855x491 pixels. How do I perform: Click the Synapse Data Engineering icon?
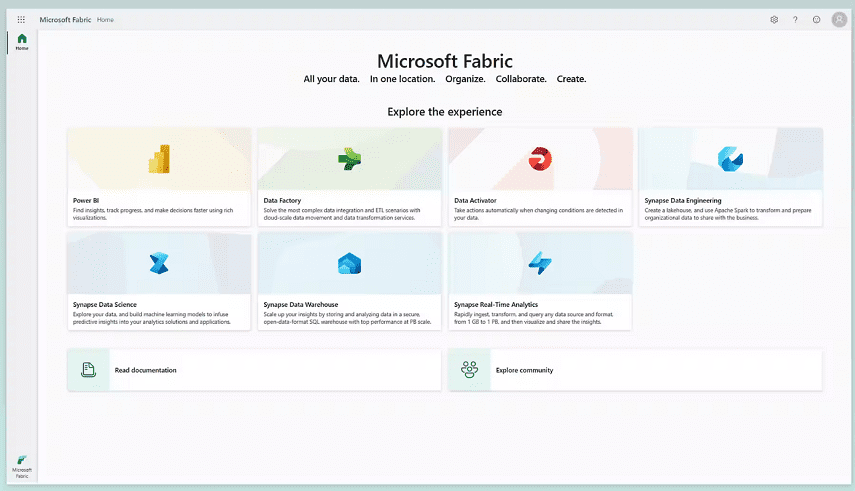pyautogui.click(x=730, y=159)
